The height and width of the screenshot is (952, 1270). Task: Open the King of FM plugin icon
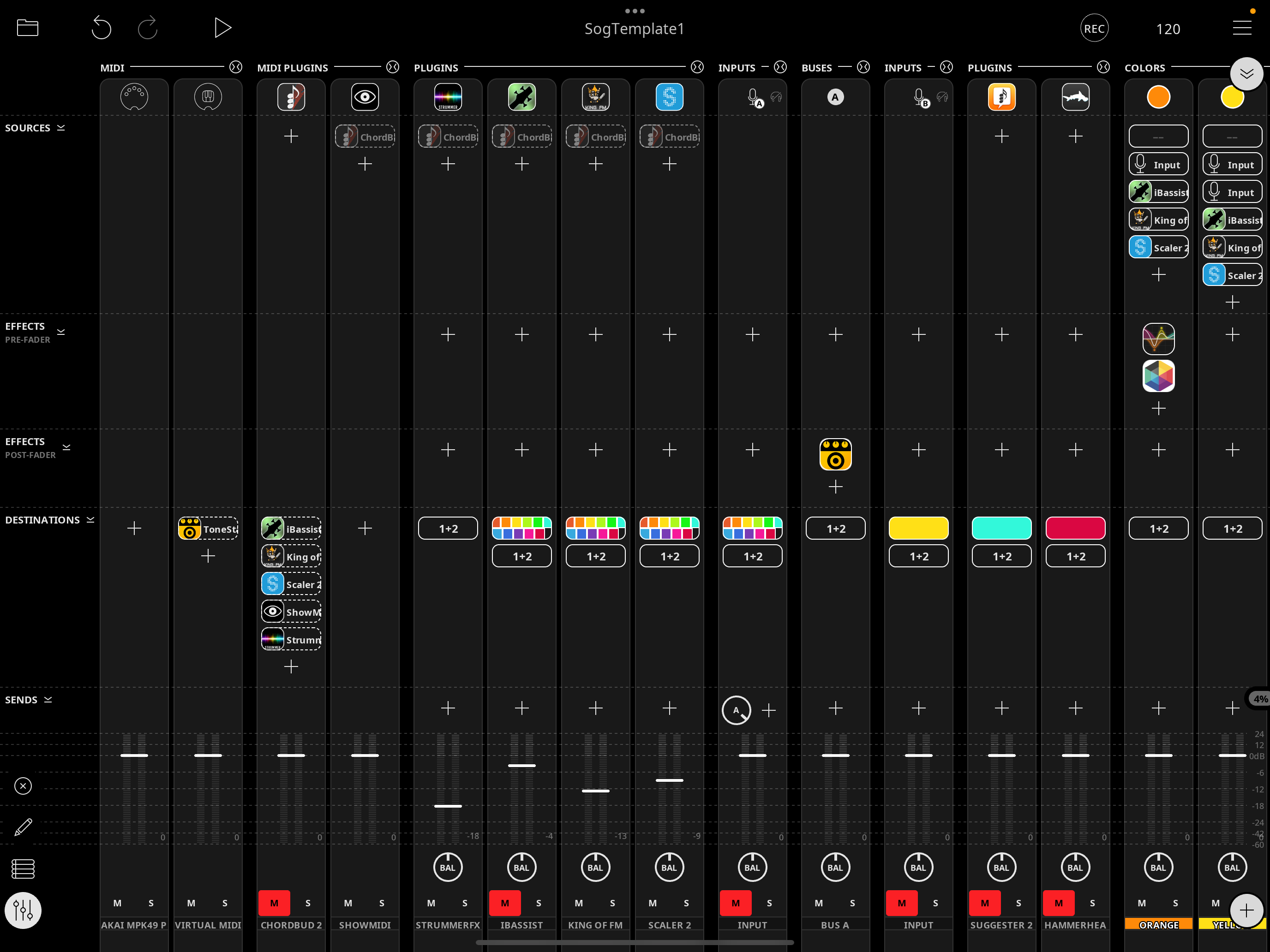[595, 97]
